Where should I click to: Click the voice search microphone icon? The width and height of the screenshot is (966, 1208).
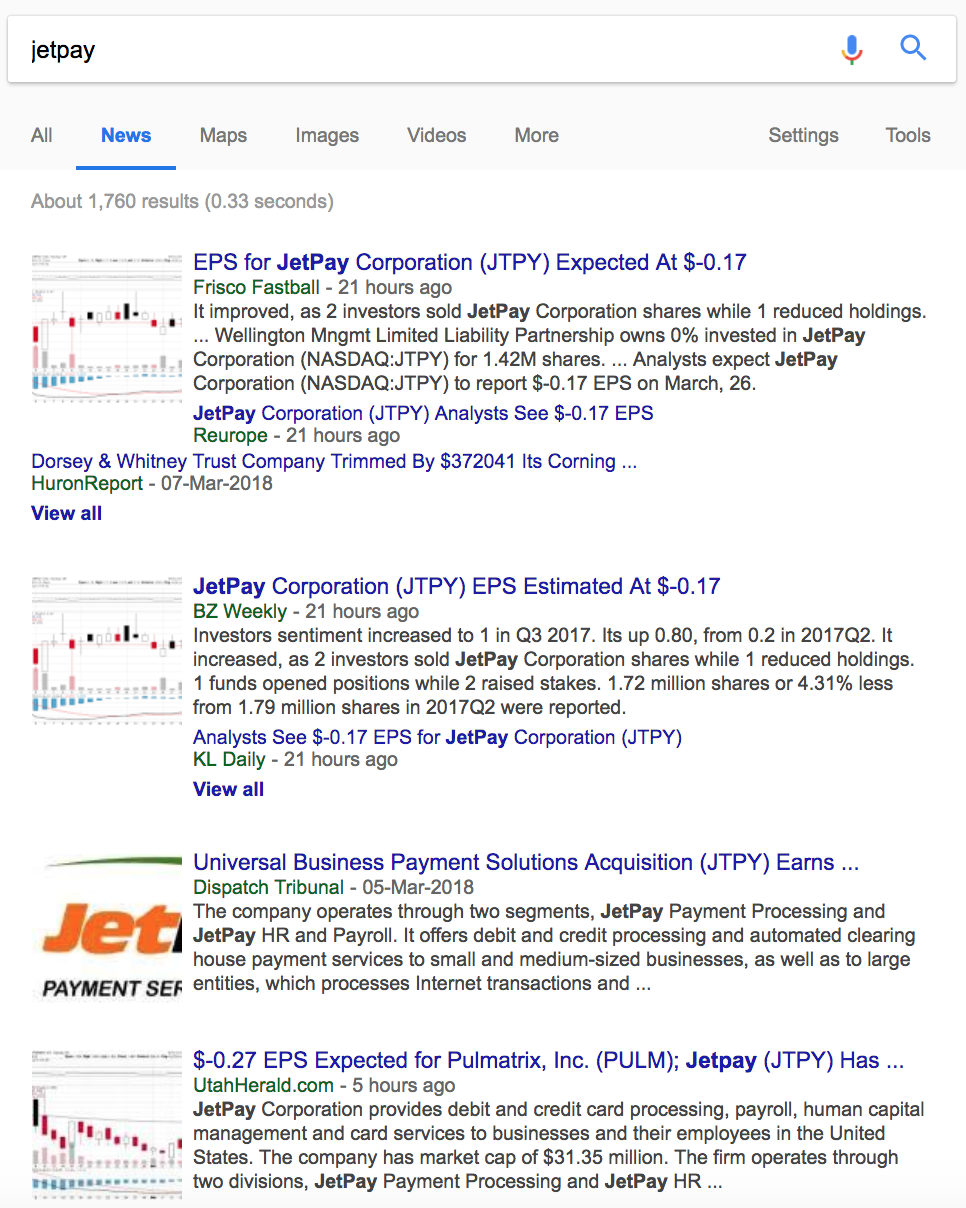(851, 48)
